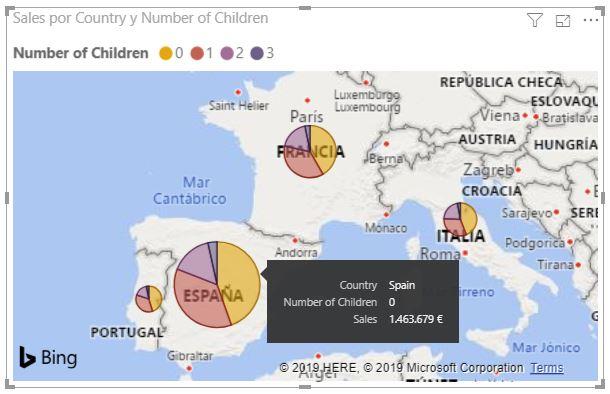The width and height of the screenshot is (610, 394).
Task: Click the Spain sales tooltip box
Action: [363, 301]
